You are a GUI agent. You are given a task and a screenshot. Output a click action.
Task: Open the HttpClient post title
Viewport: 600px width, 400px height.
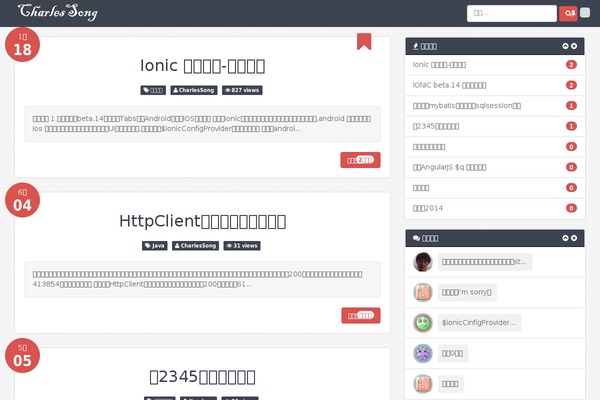(x=202, y=221)
